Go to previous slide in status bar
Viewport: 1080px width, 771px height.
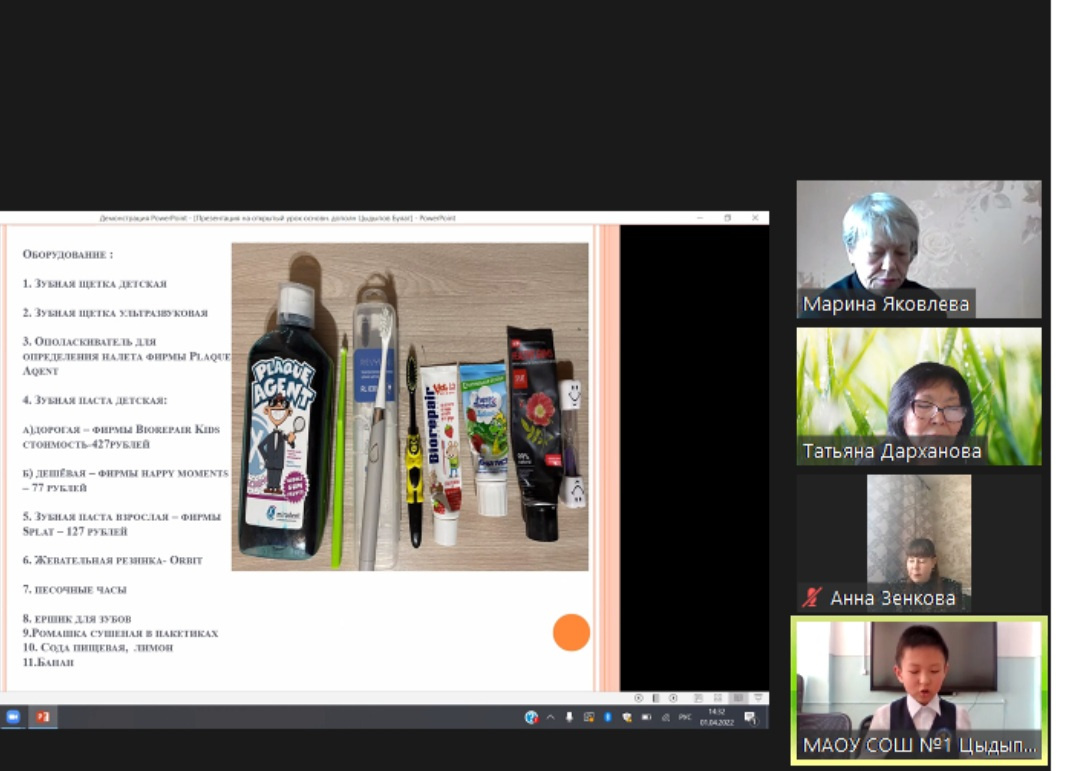point(639,698)
